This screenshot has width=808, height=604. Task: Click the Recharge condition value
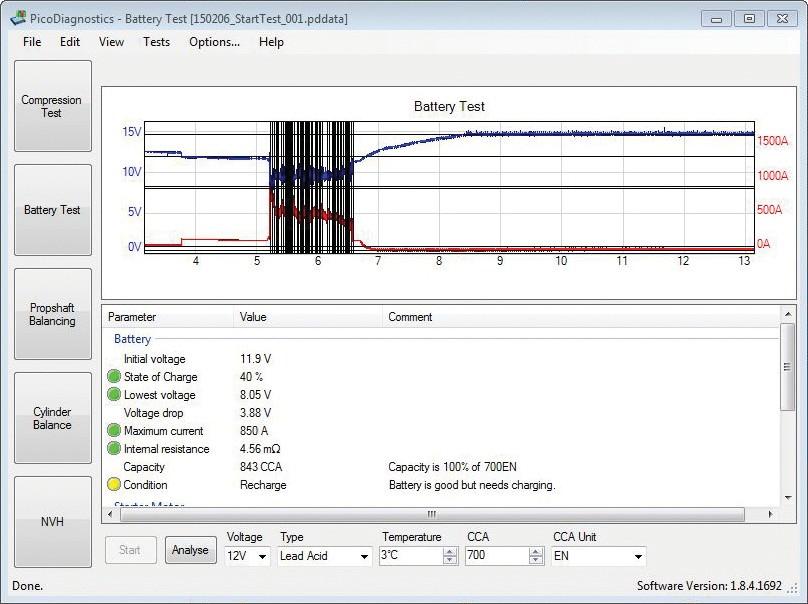click(x=263, y=485)
